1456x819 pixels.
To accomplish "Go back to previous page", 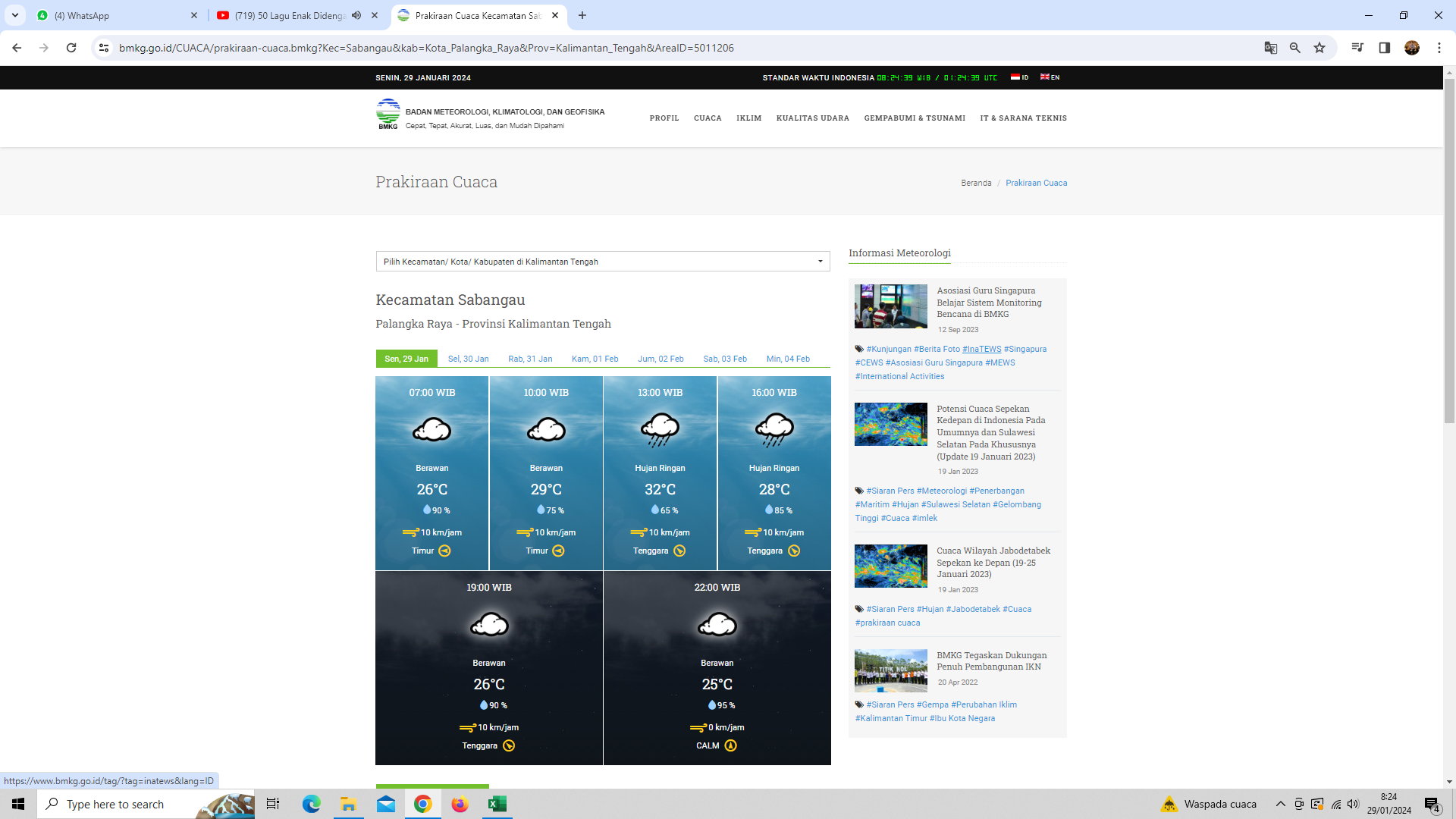I will (17, 48).
